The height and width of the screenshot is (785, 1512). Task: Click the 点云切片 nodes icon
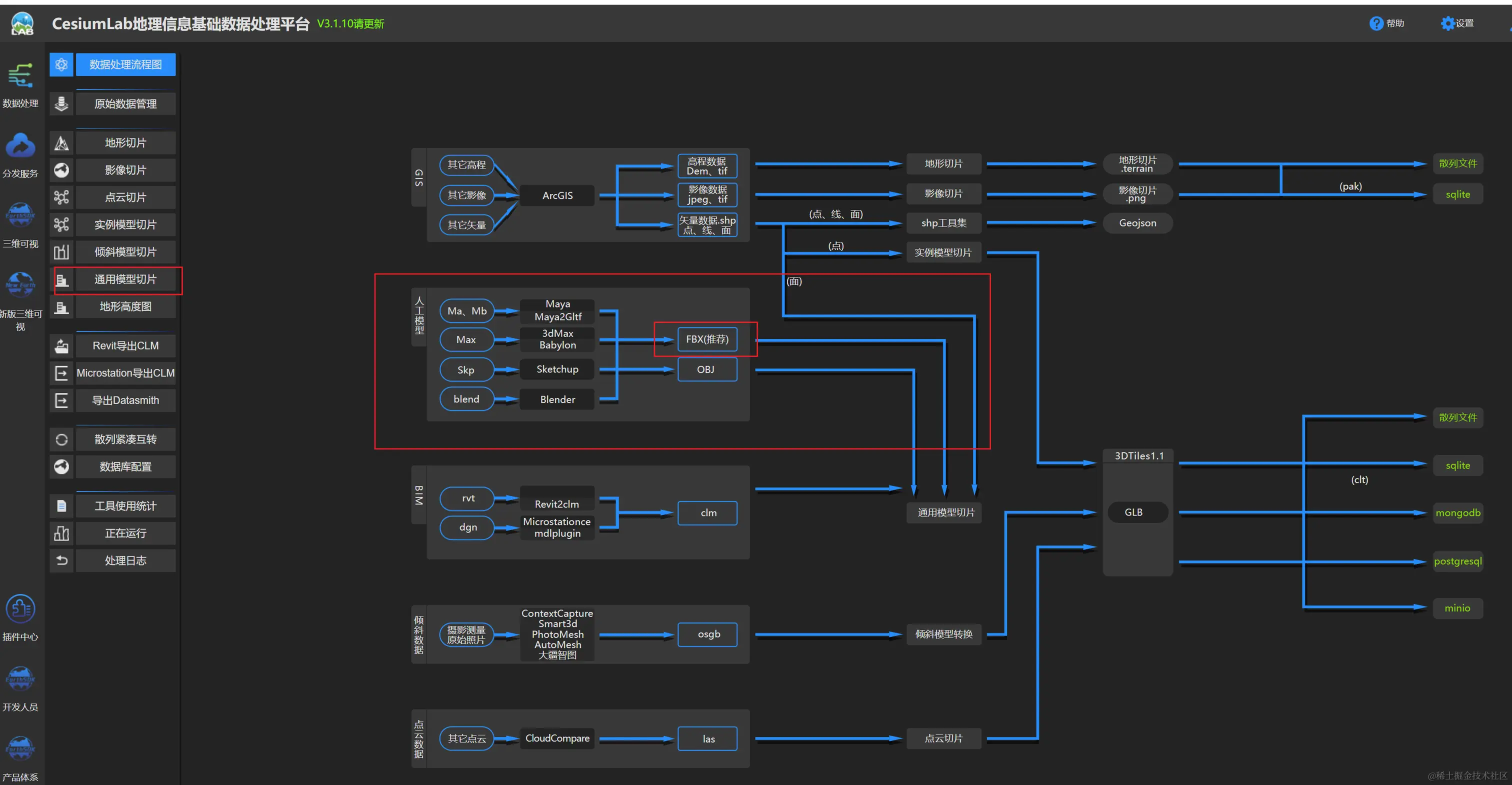coord(61,197)
